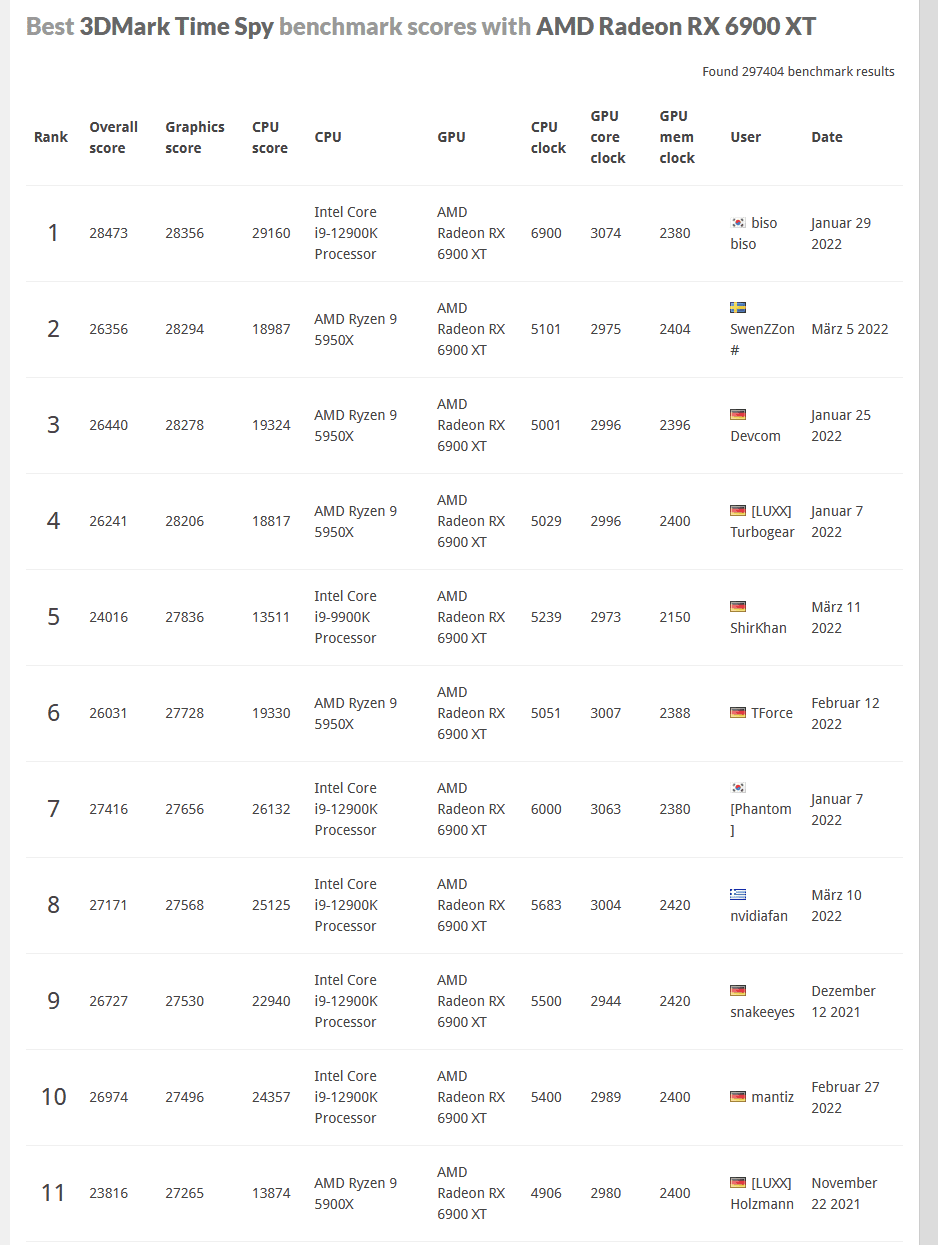Click German flag above ShirKhan

coord(738,606)
